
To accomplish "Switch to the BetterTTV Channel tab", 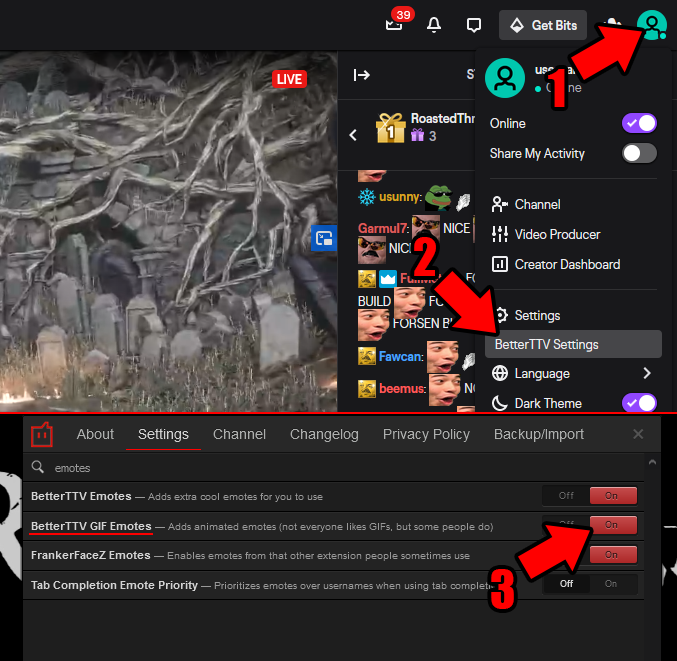I will (239, 434).
